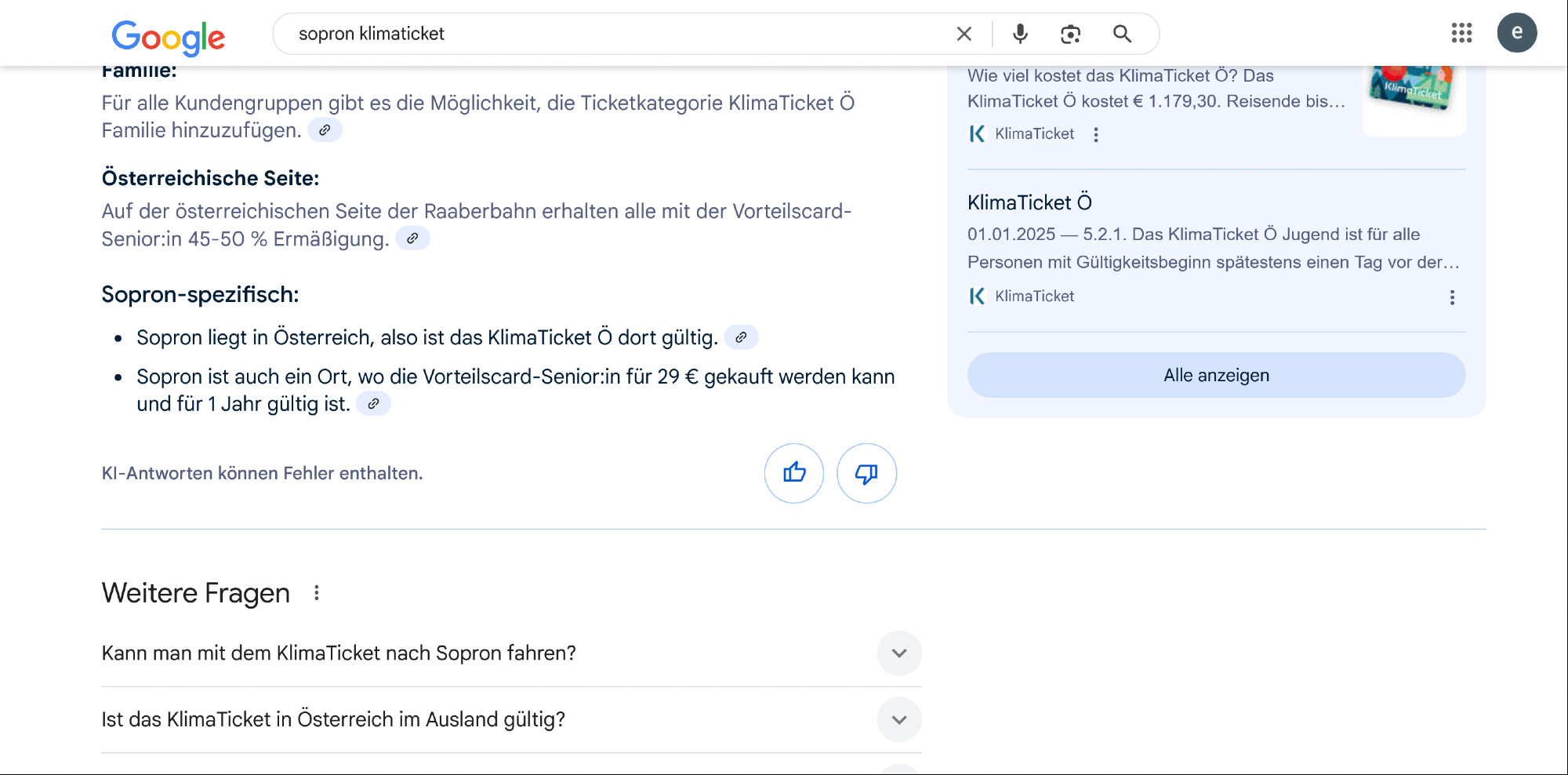Open the 'KlimaTicket Ö' result title
The height and width of the screenshot is (775, 1568).
pos(1029,202)
